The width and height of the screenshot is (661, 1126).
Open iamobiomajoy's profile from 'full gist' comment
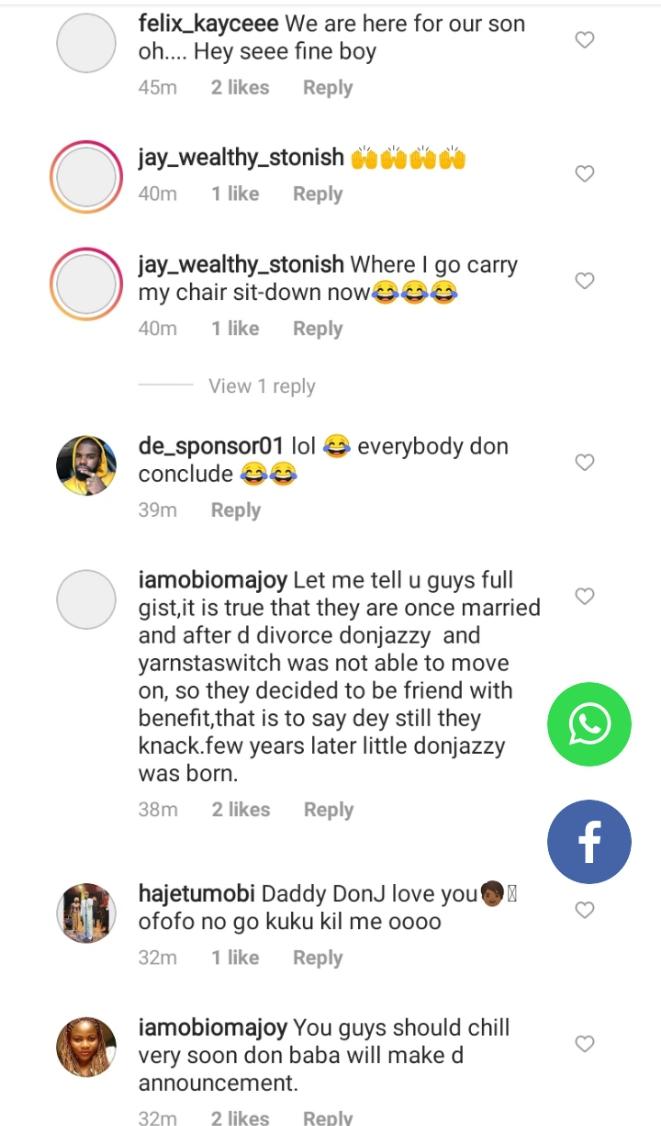[213, 580]
